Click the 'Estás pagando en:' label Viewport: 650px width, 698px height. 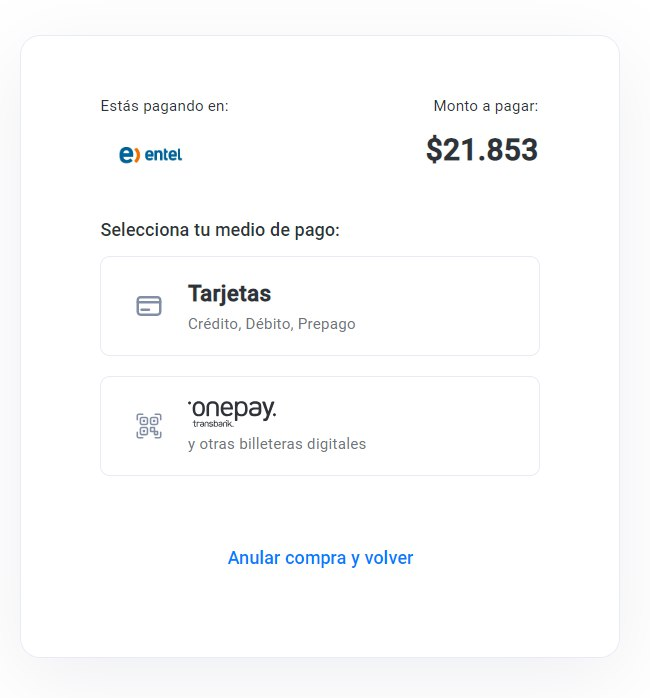[164, 106]
